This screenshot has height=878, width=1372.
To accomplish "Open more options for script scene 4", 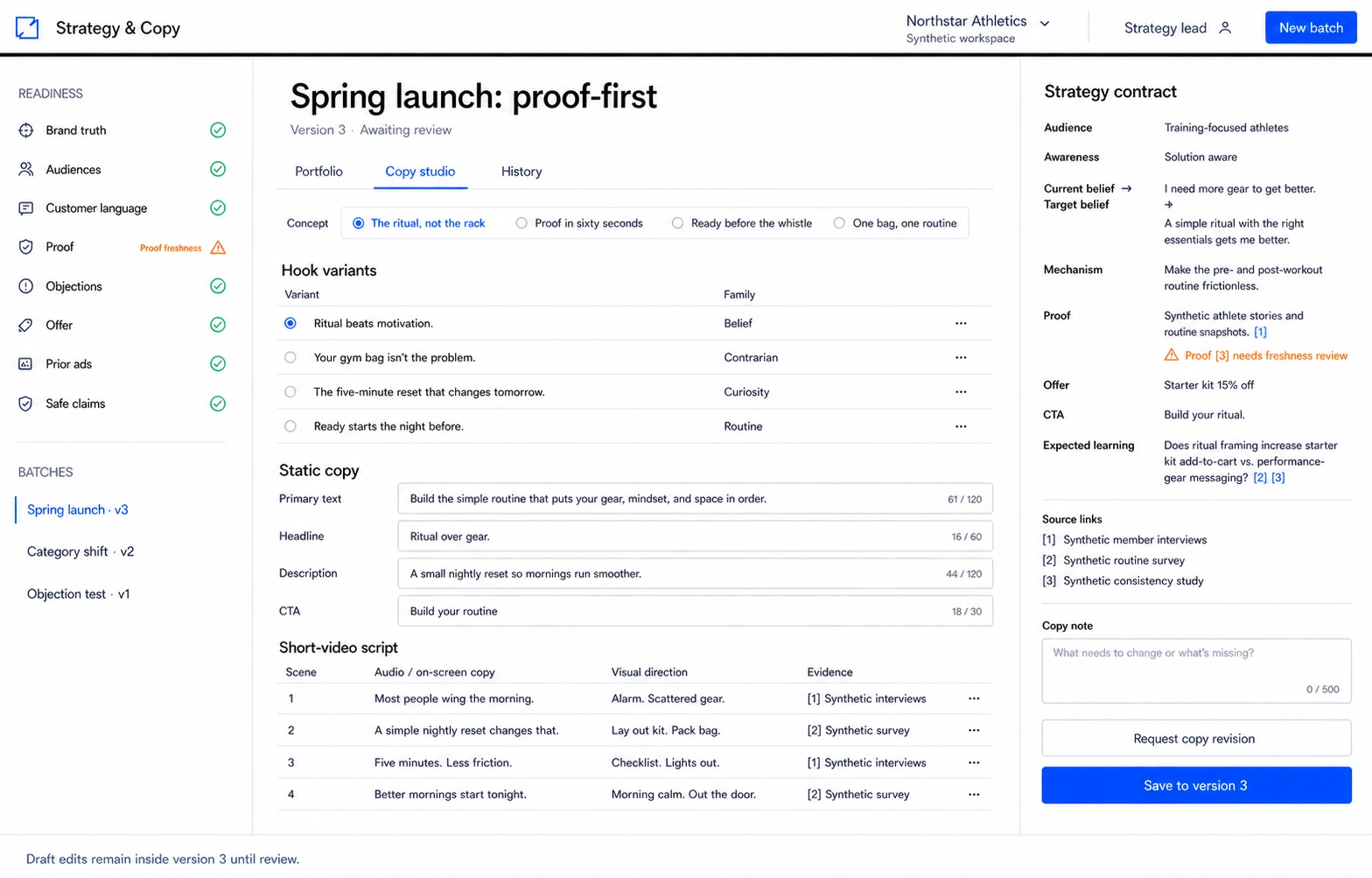I will point(974,795).
